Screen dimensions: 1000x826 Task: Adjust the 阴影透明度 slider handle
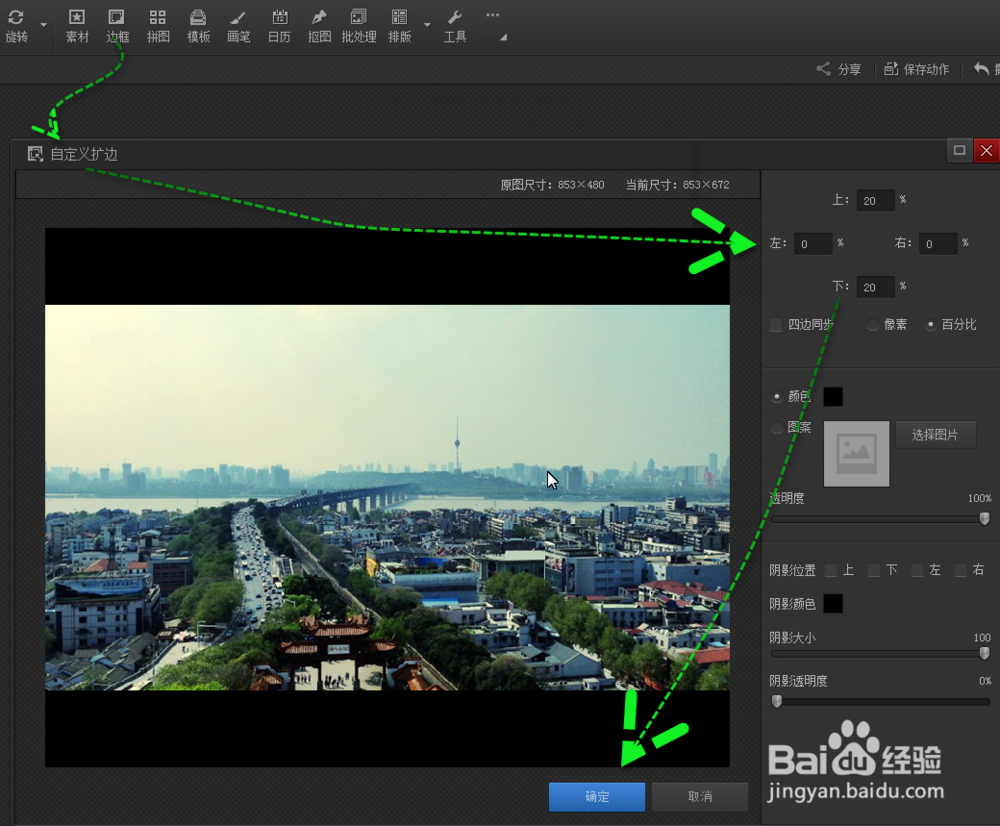pyautogui.click(x=777, y=702)
